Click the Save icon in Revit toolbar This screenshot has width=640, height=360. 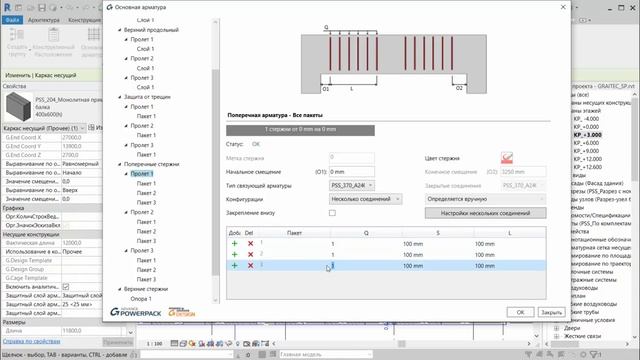pos(42,8)
